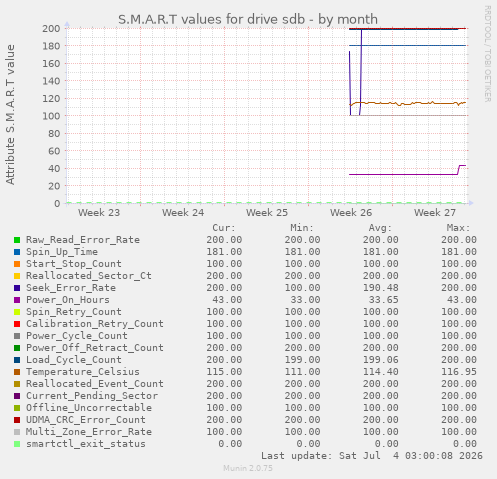
Task: Click the Seek_Error_Rate average value 190.48
Action: click(x=381, y=288)
